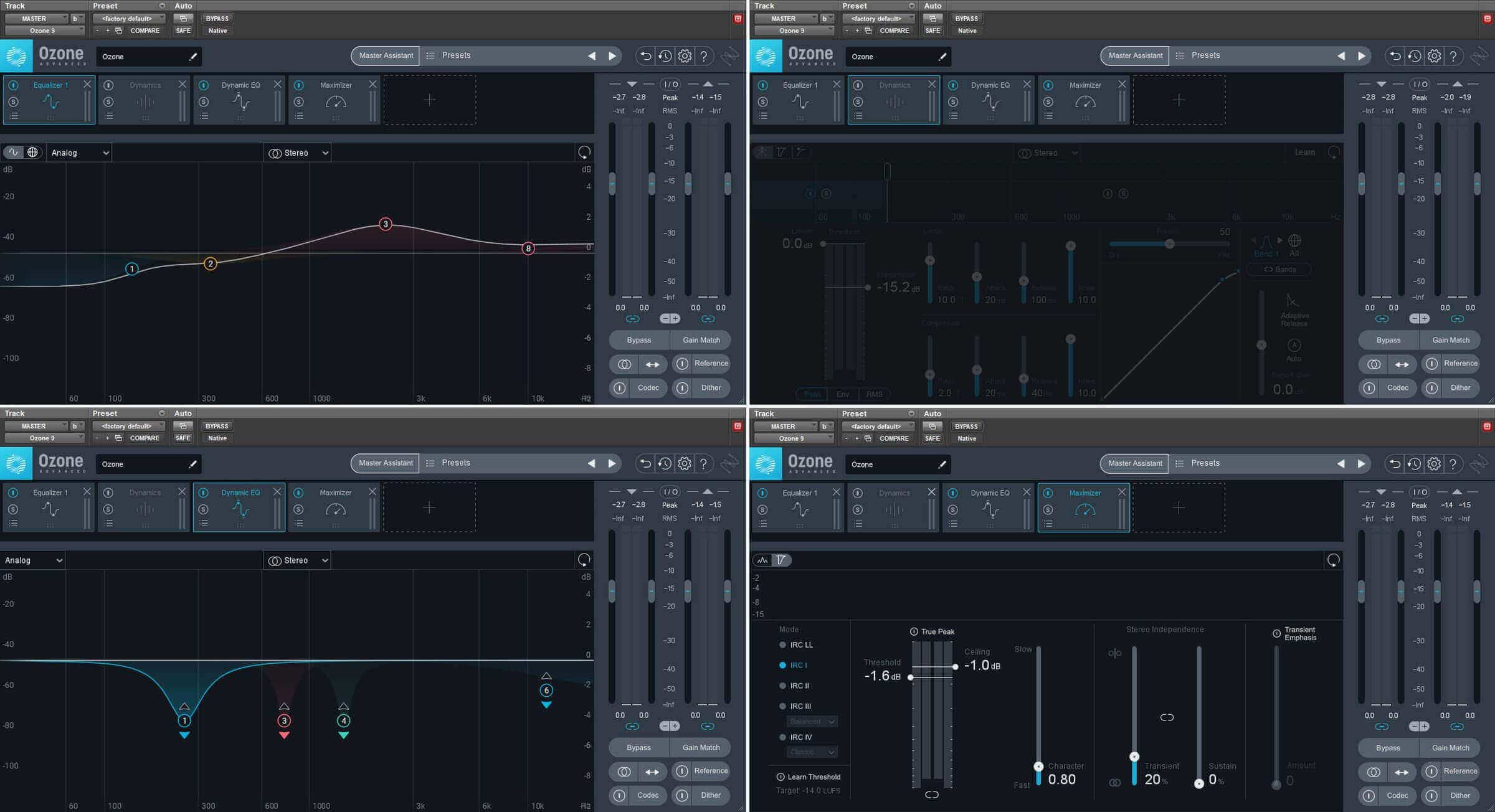Toggle Equalizer 1 module power in the Equalizer window

14,85
